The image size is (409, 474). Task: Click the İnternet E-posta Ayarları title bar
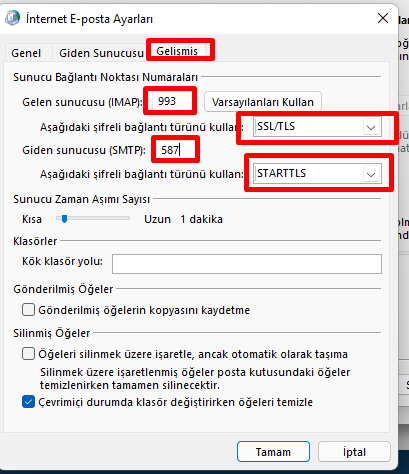[200, 18]
